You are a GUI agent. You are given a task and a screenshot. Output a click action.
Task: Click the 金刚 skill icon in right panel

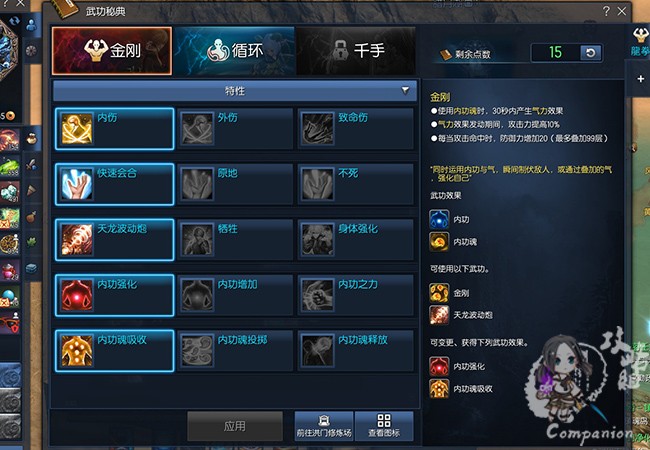[439, 293]
